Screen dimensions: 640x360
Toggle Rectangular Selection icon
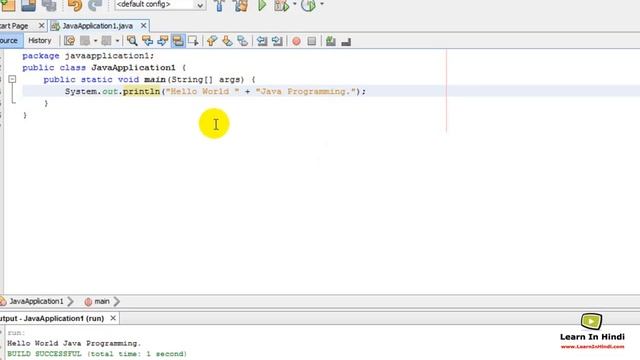pos(193,41)
